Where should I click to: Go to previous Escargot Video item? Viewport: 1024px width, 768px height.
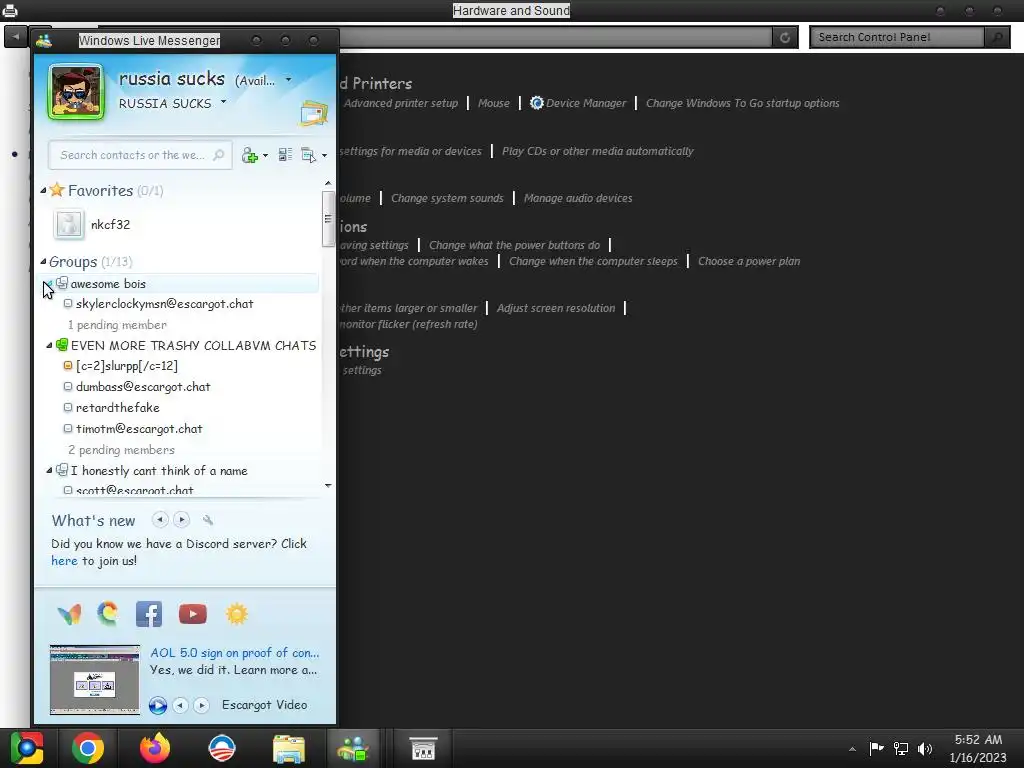click(180, 705)
